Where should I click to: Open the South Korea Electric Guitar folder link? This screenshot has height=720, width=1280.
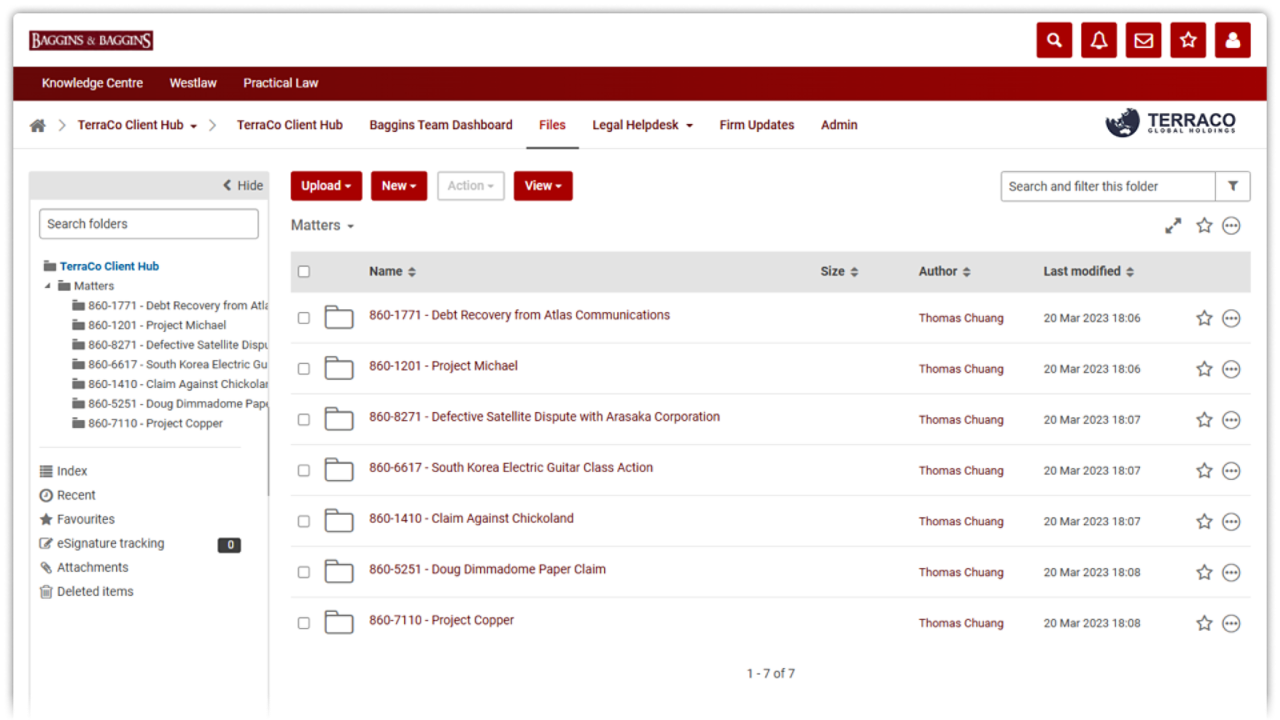pos(510,467)
